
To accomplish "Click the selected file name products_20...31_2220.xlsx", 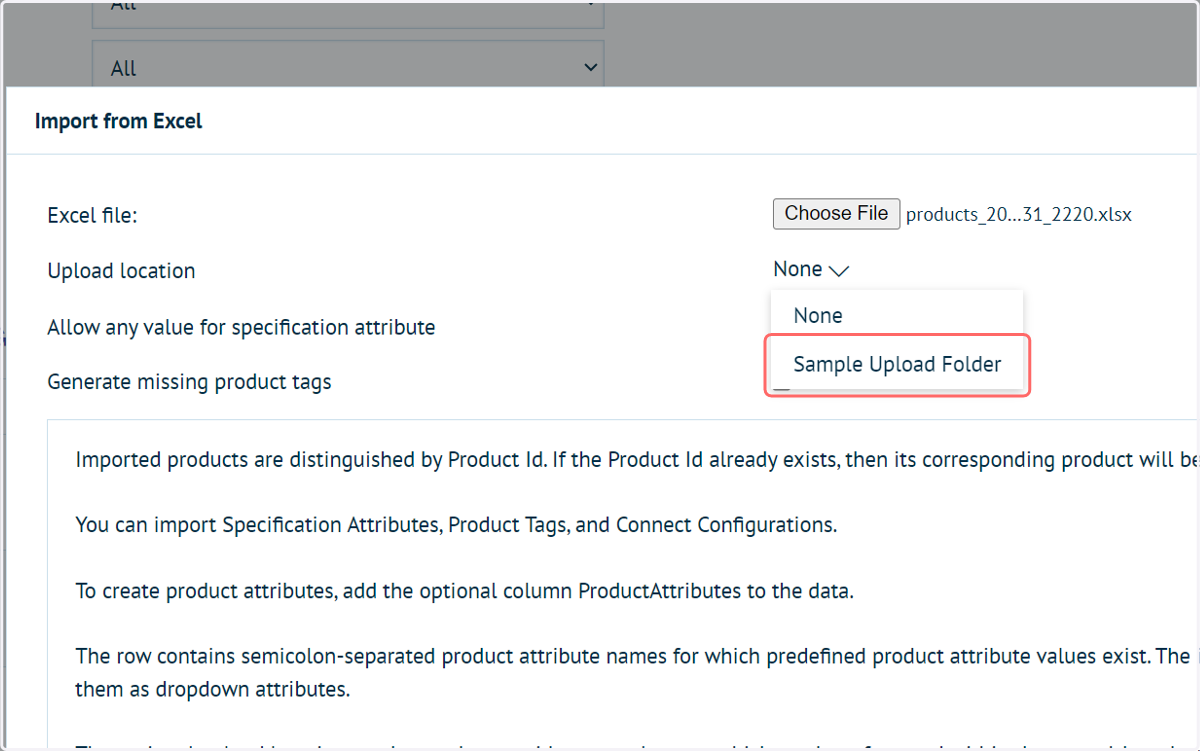I will pos(1018,214).
